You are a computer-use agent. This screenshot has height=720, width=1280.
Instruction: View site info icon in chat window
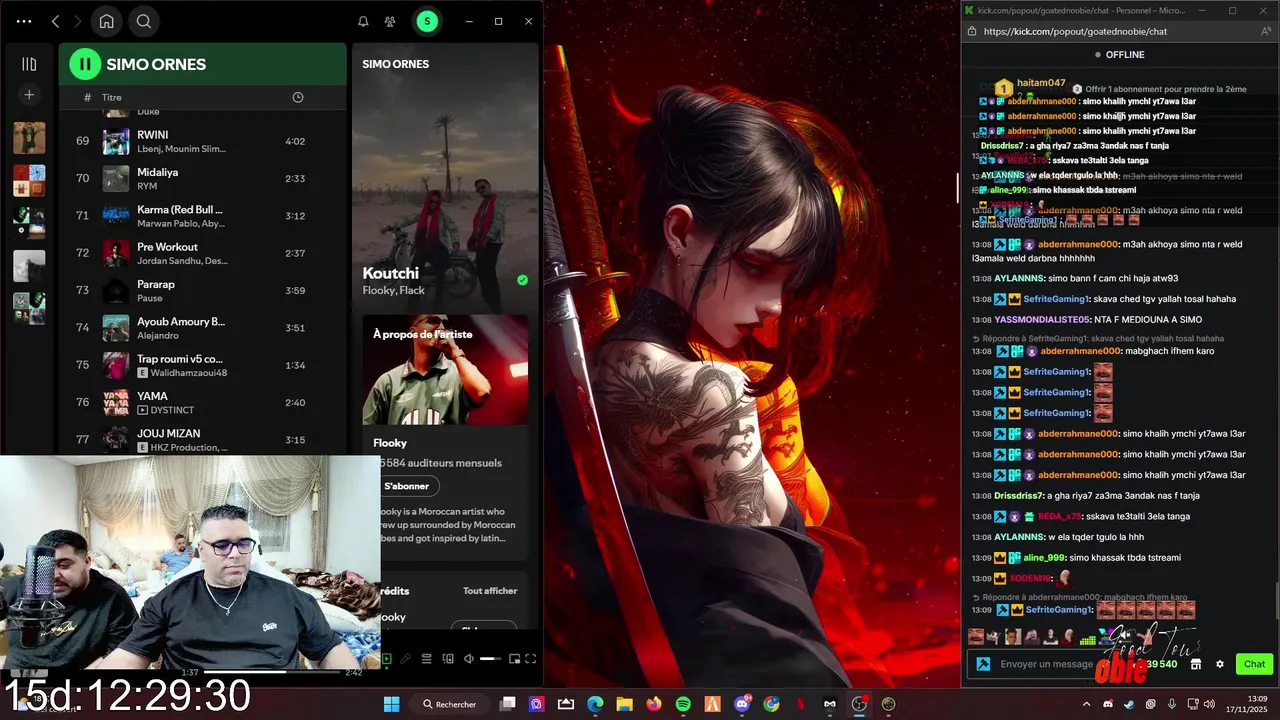point(972,31)
